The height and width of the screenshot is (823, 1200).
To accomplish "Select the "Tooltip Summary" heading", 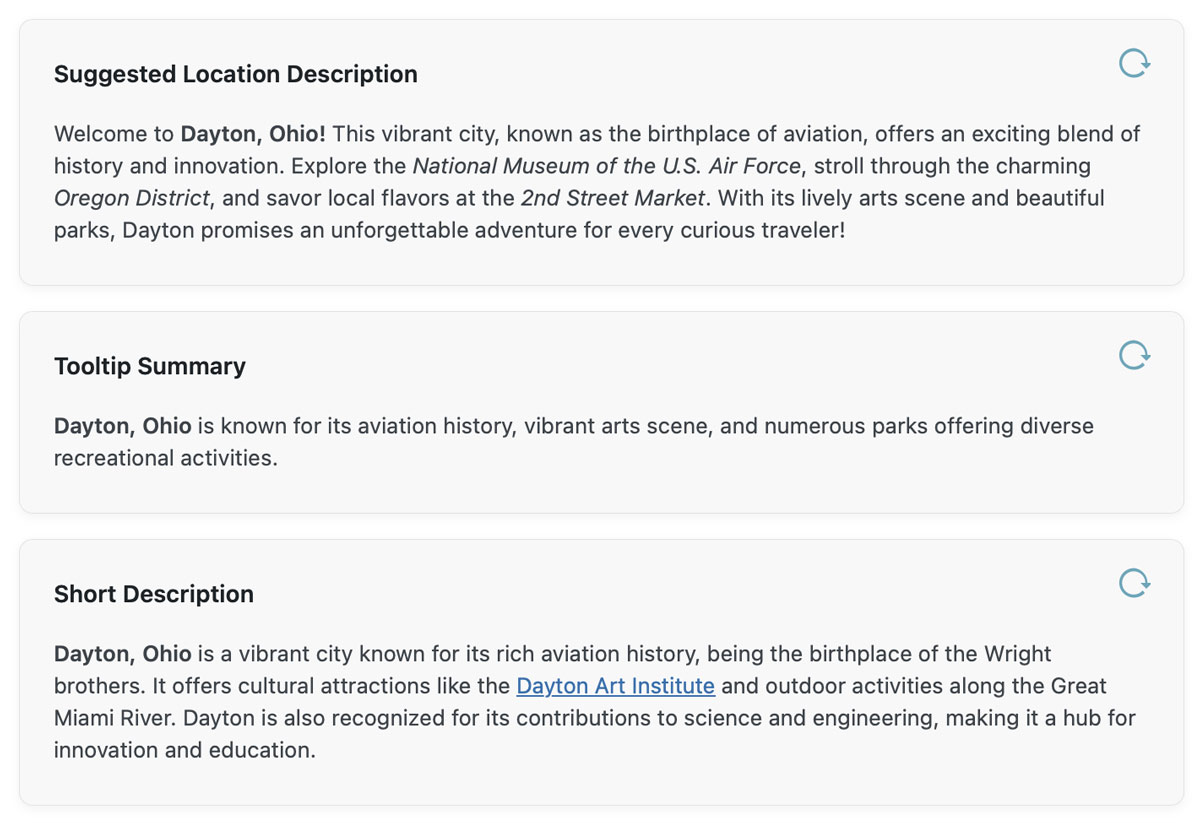I will pyautogui.click(x=150, y=366).
